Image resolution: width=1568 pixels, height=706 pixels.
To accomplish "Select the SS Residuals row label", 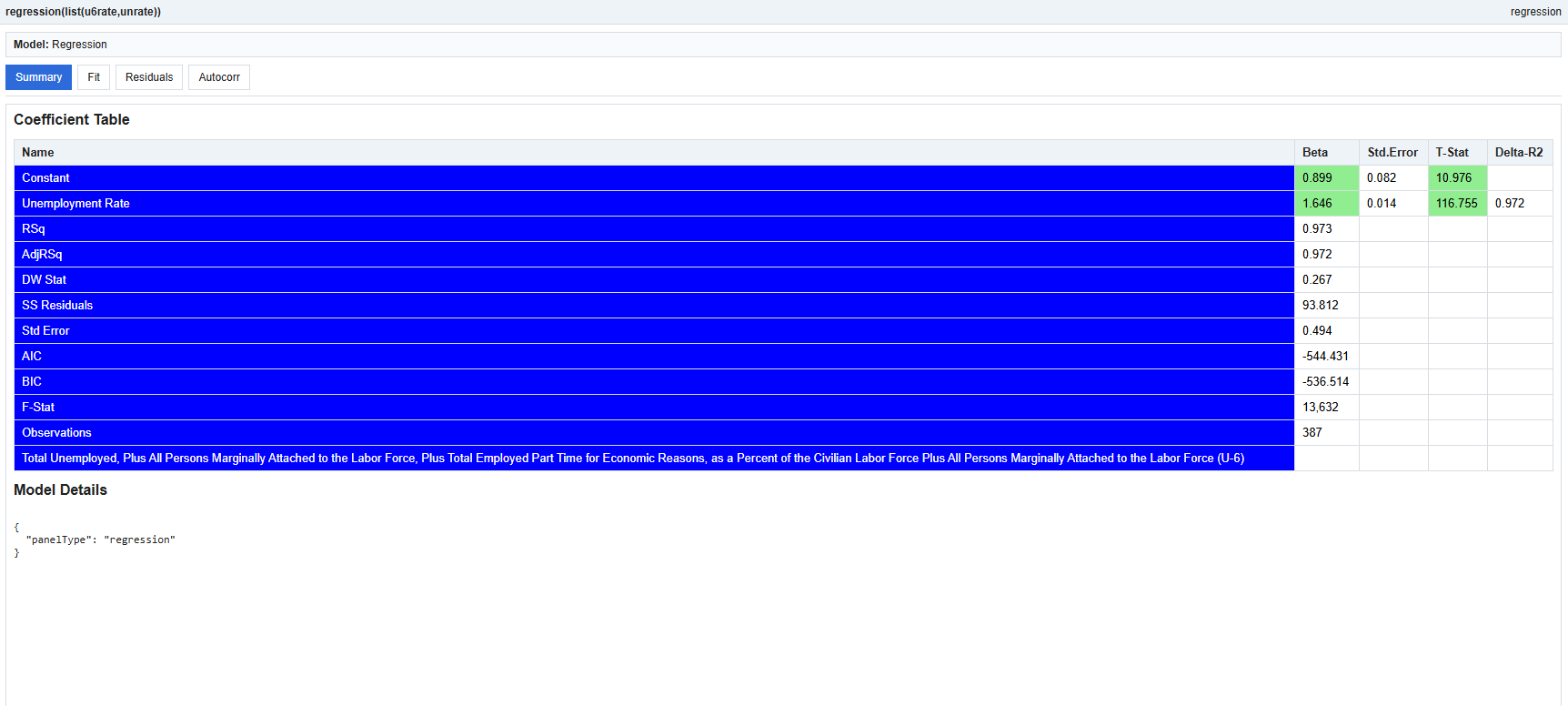I will (x=654, y=306).
